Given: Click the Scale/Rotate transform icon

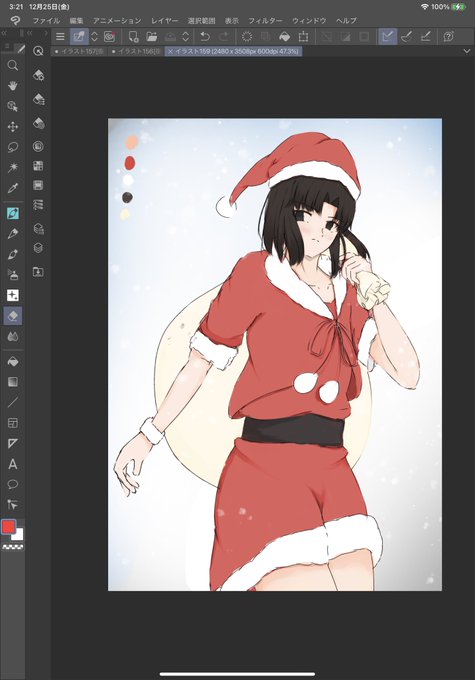Looking at the screenshot, I should 304,37.
